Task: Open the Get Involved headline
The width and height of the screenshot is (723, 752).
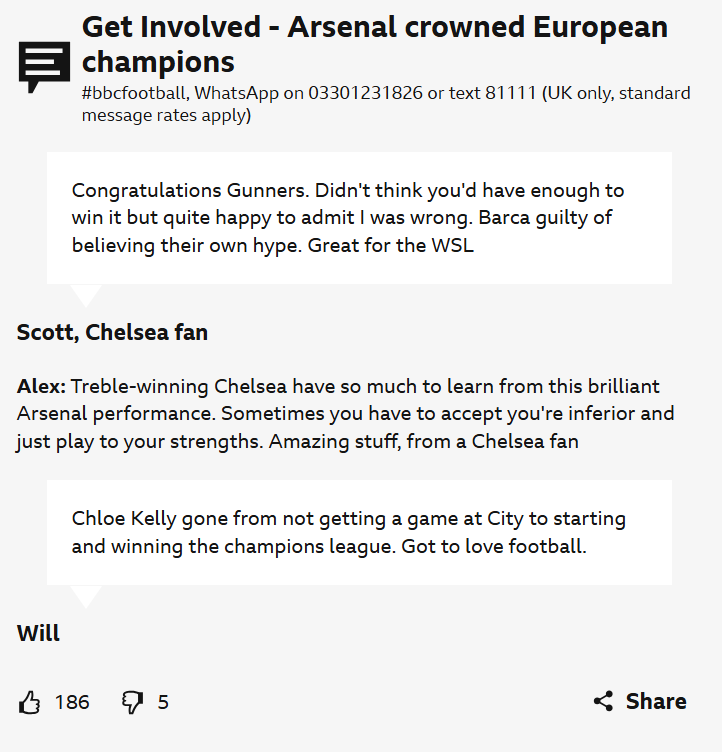Action: coord(374,44)
